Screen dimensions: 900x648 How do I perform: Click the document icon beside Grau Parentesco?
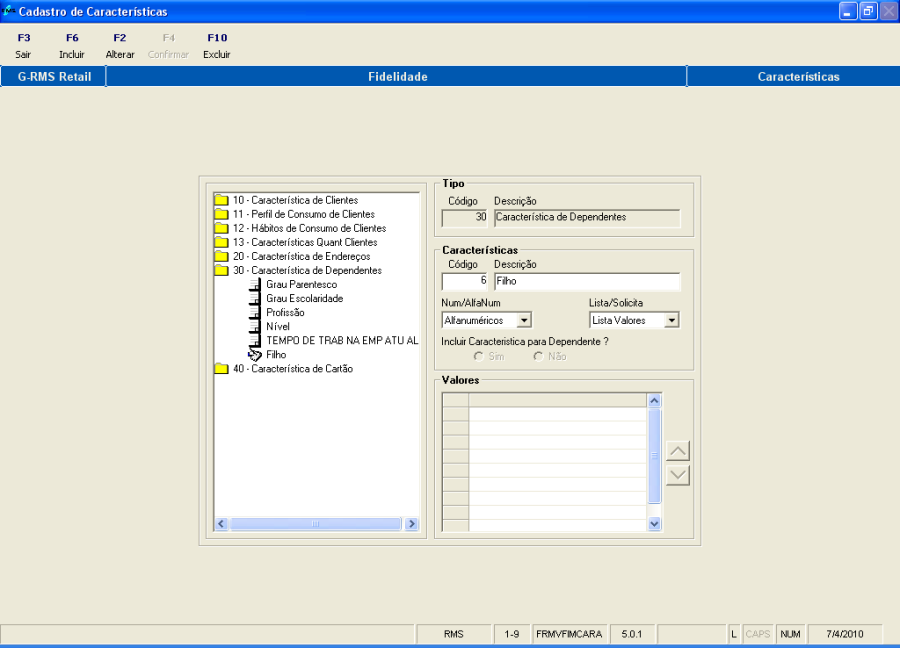click(254, 285)
